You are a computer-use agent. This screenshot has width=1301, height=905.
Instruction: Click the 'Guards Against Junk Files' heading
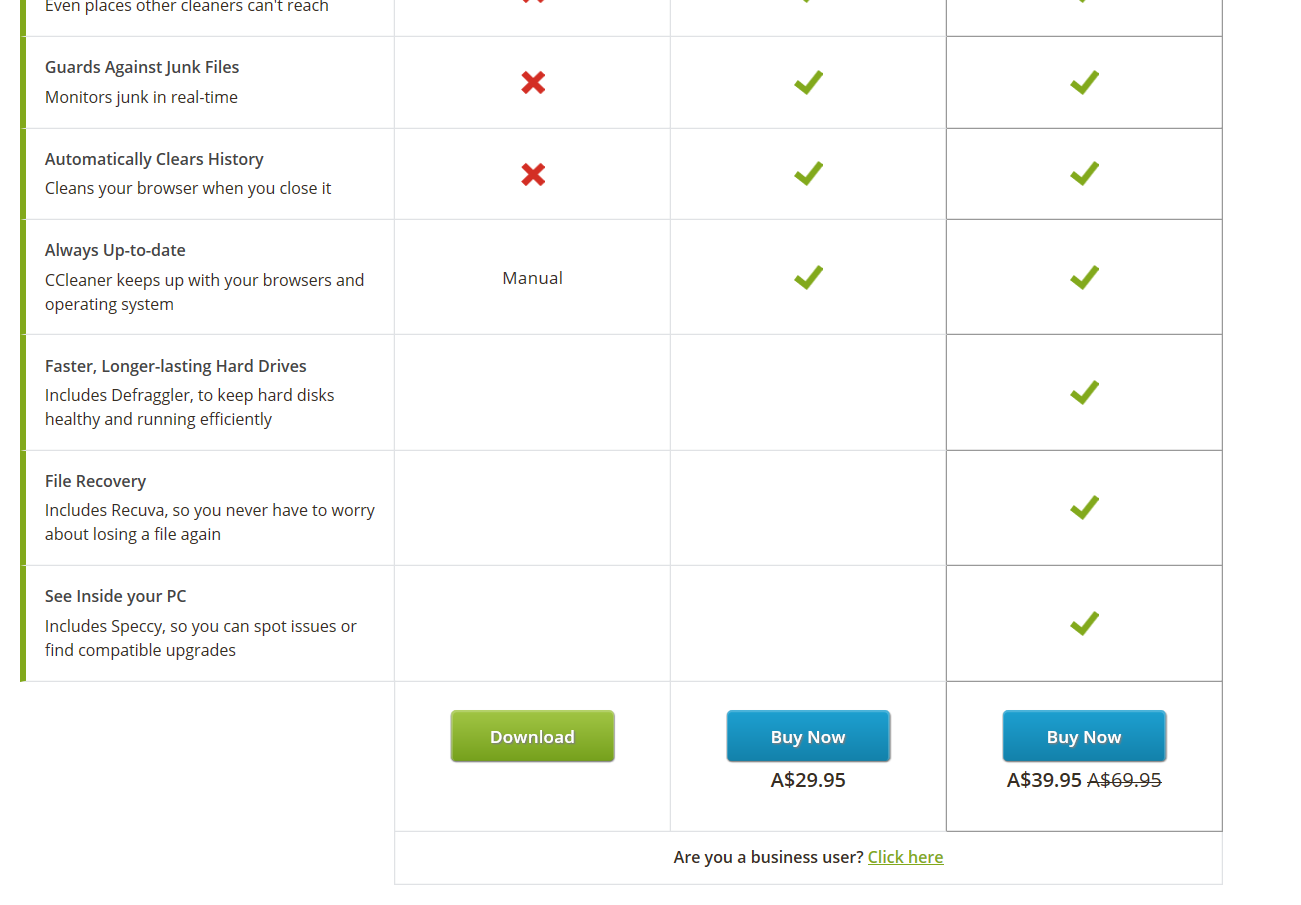[x=142, y=67]
